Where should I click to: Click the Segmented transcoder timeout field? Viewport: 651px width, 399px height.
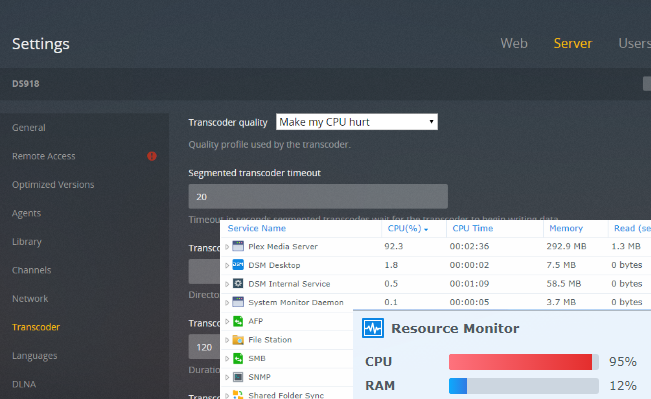point(318,196)
